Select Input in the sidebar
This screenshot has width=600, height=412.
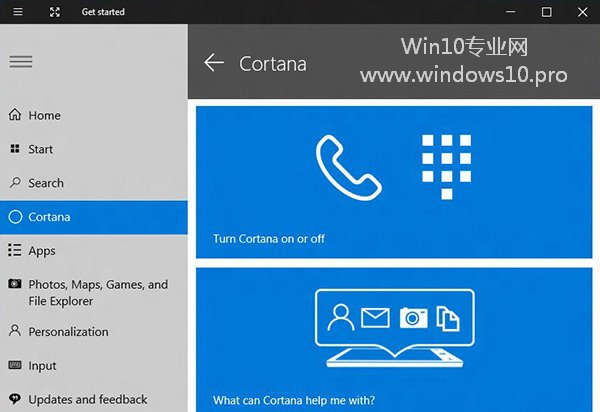click(x=94, y=366)
